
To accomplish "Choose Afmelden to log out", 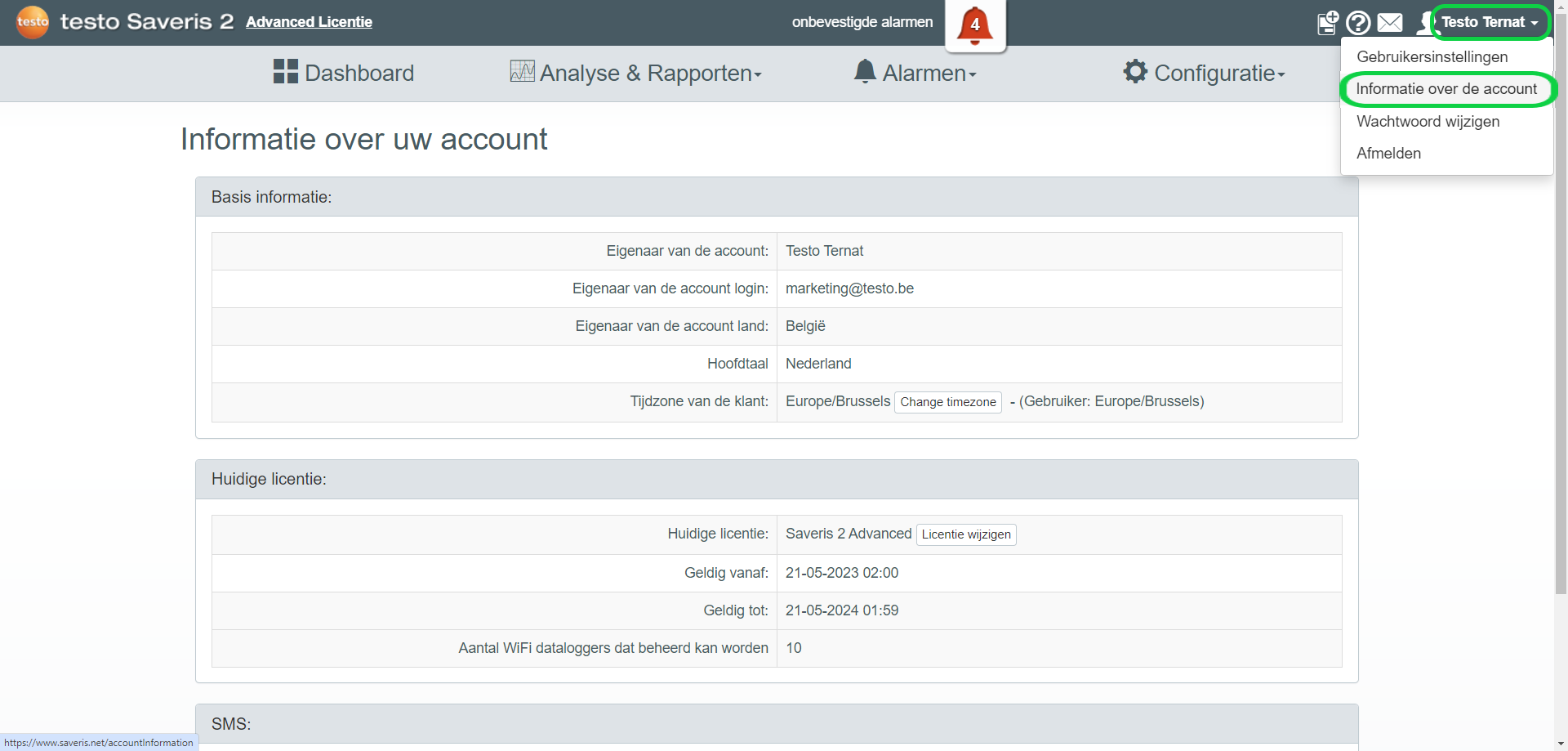I will tap(1388, 153).
